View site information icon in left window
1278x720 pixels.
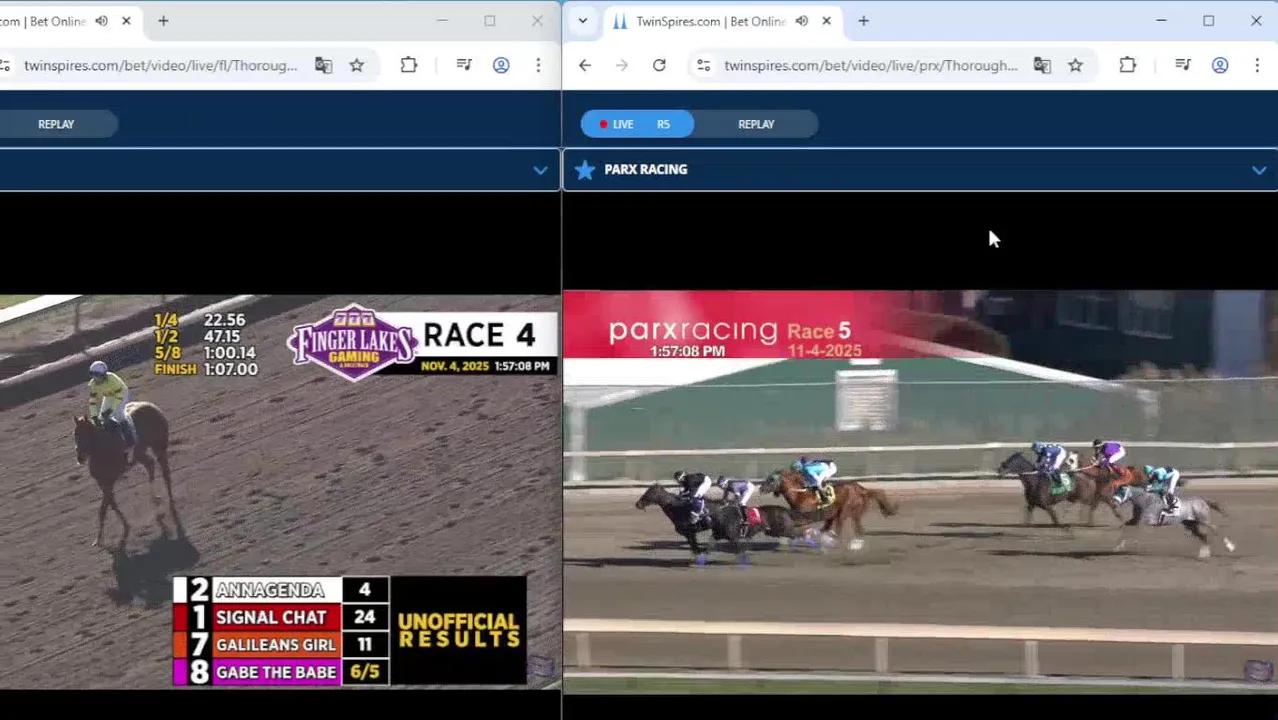pos(5,65)
